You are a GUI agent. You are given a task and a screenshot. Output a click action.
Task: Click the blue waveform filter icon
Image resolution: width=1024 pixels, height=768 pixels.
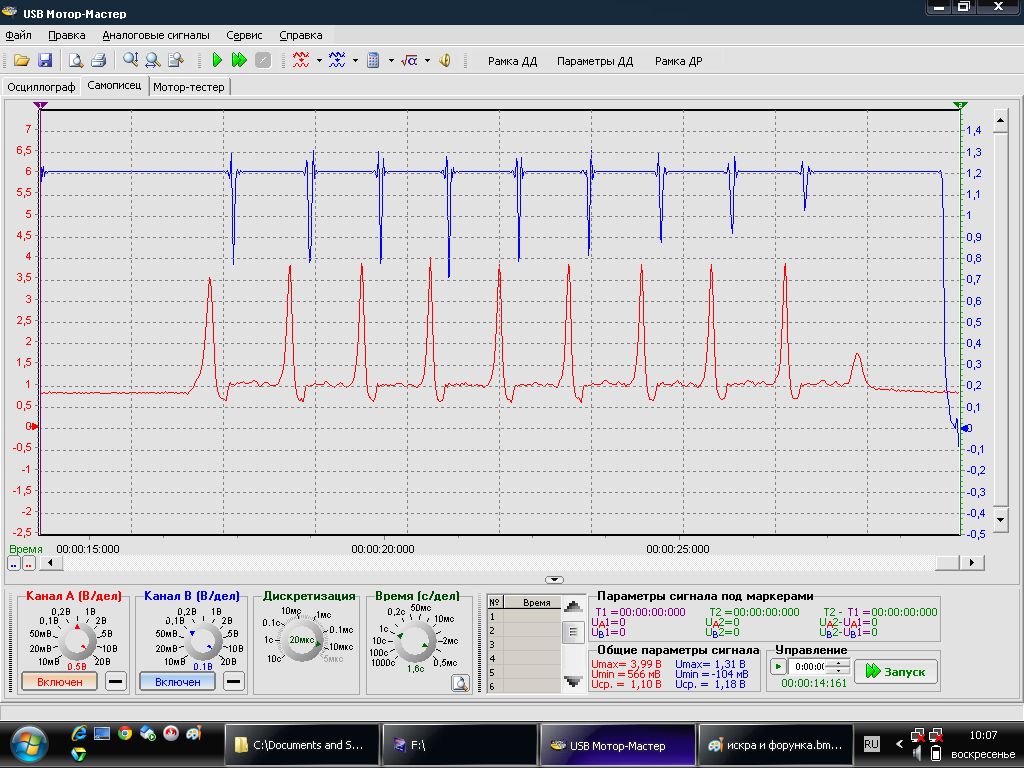tap(337, 61)
